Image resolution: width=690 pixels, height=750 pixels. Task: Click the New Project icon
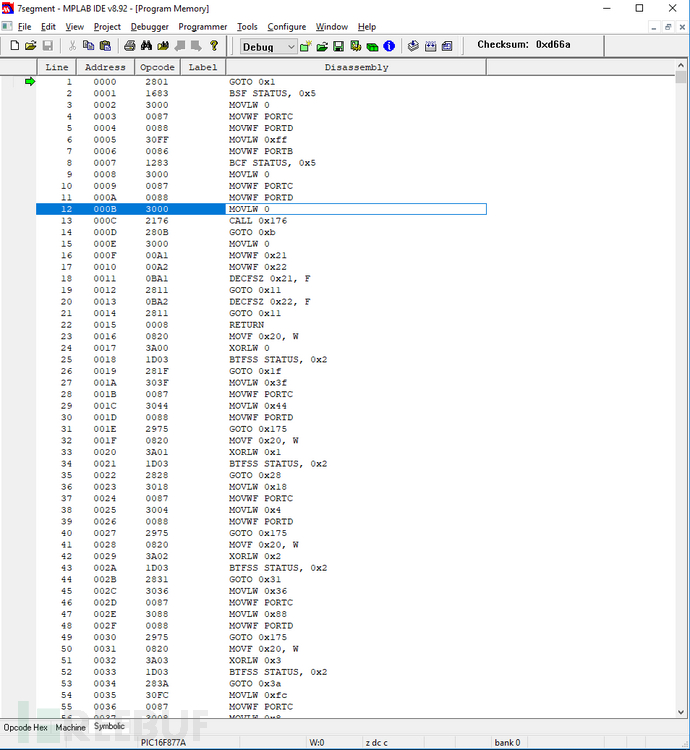(306, 46)
